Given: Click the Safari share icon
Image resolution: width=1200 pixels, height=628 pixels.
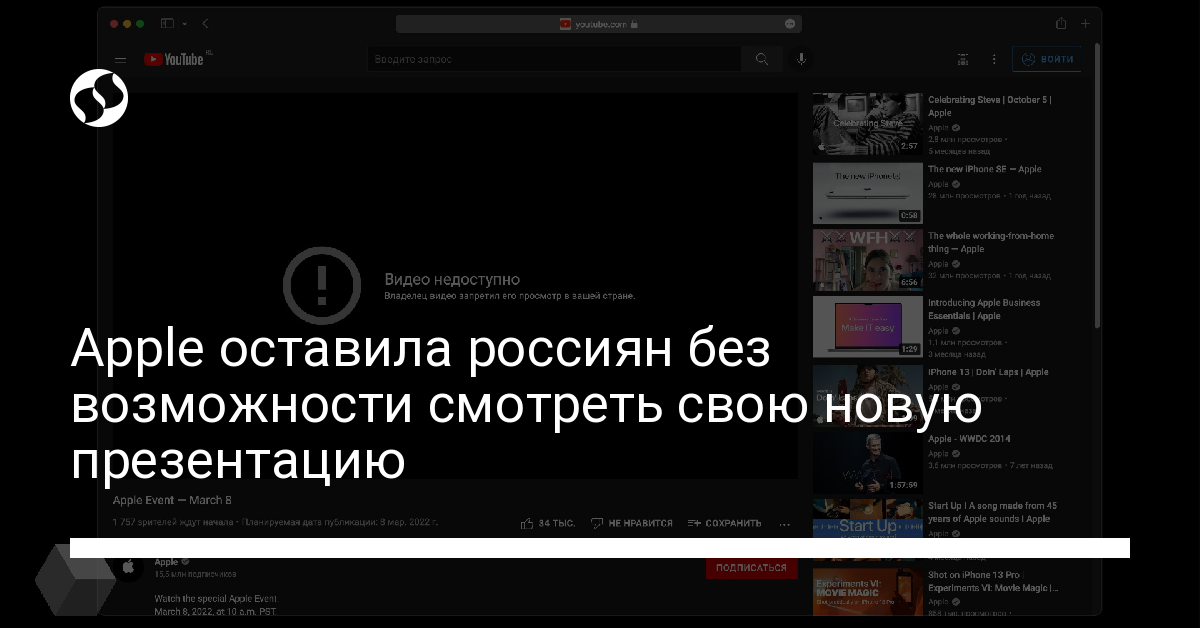Looking at the screenshot, I should pos(1060,23).
